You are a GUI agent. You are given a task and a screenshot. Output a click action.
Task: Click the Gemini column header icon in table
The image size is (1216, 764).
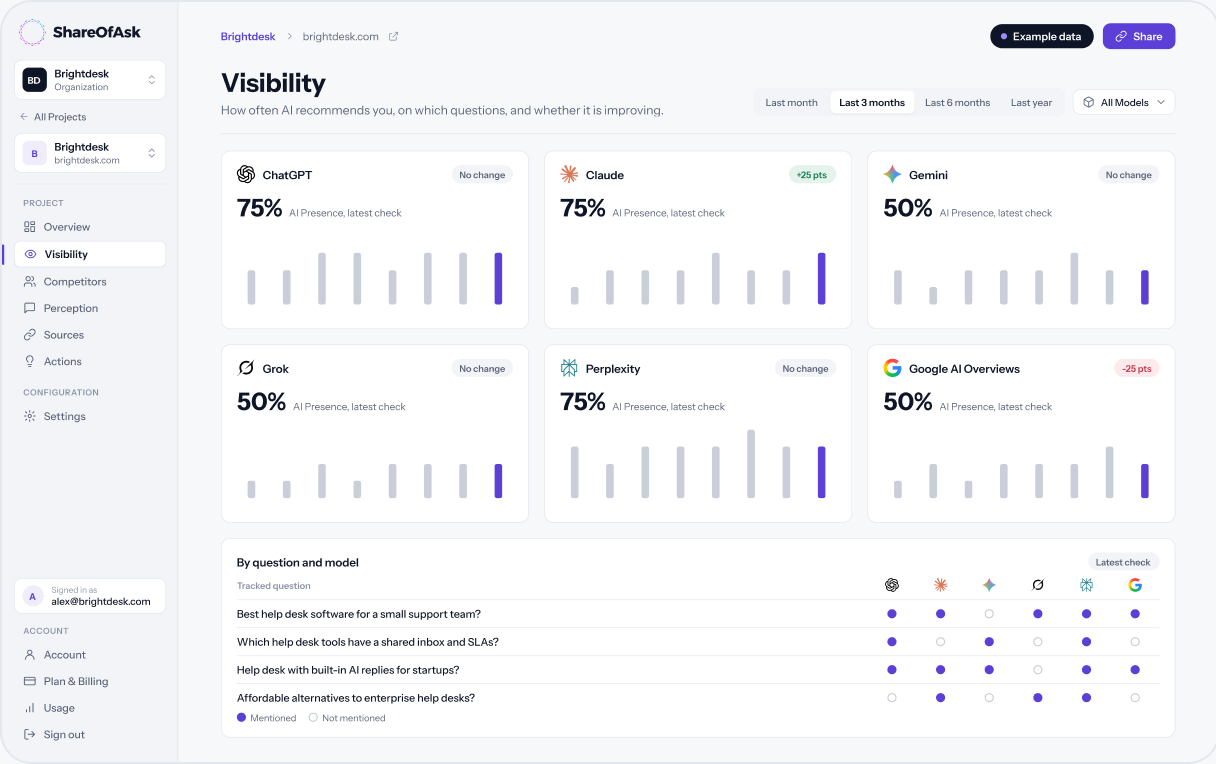pyautogui.click(x=989, y=585)
